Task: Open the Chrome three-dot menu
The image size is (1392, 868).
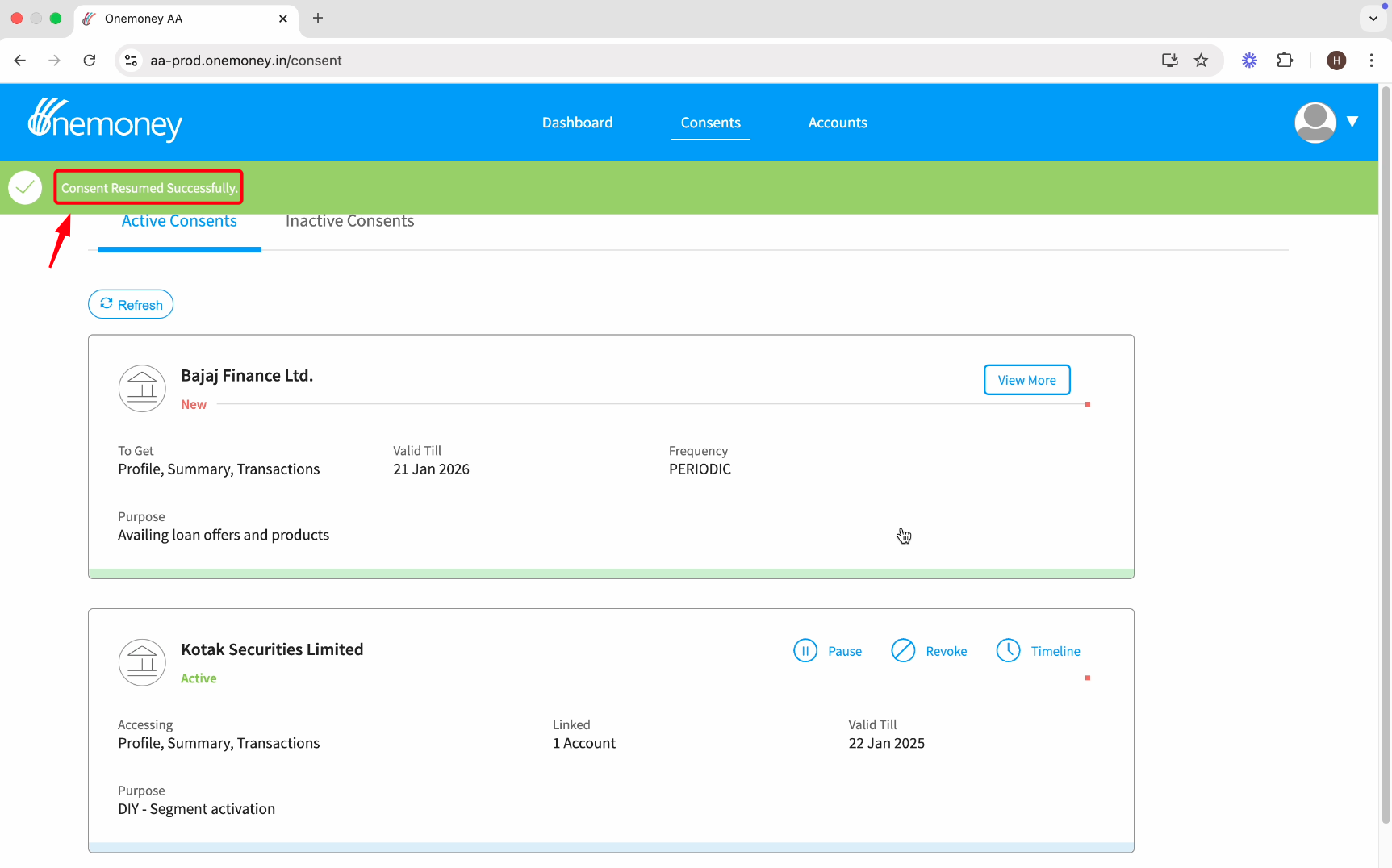Action: (x=1371, y=61)
